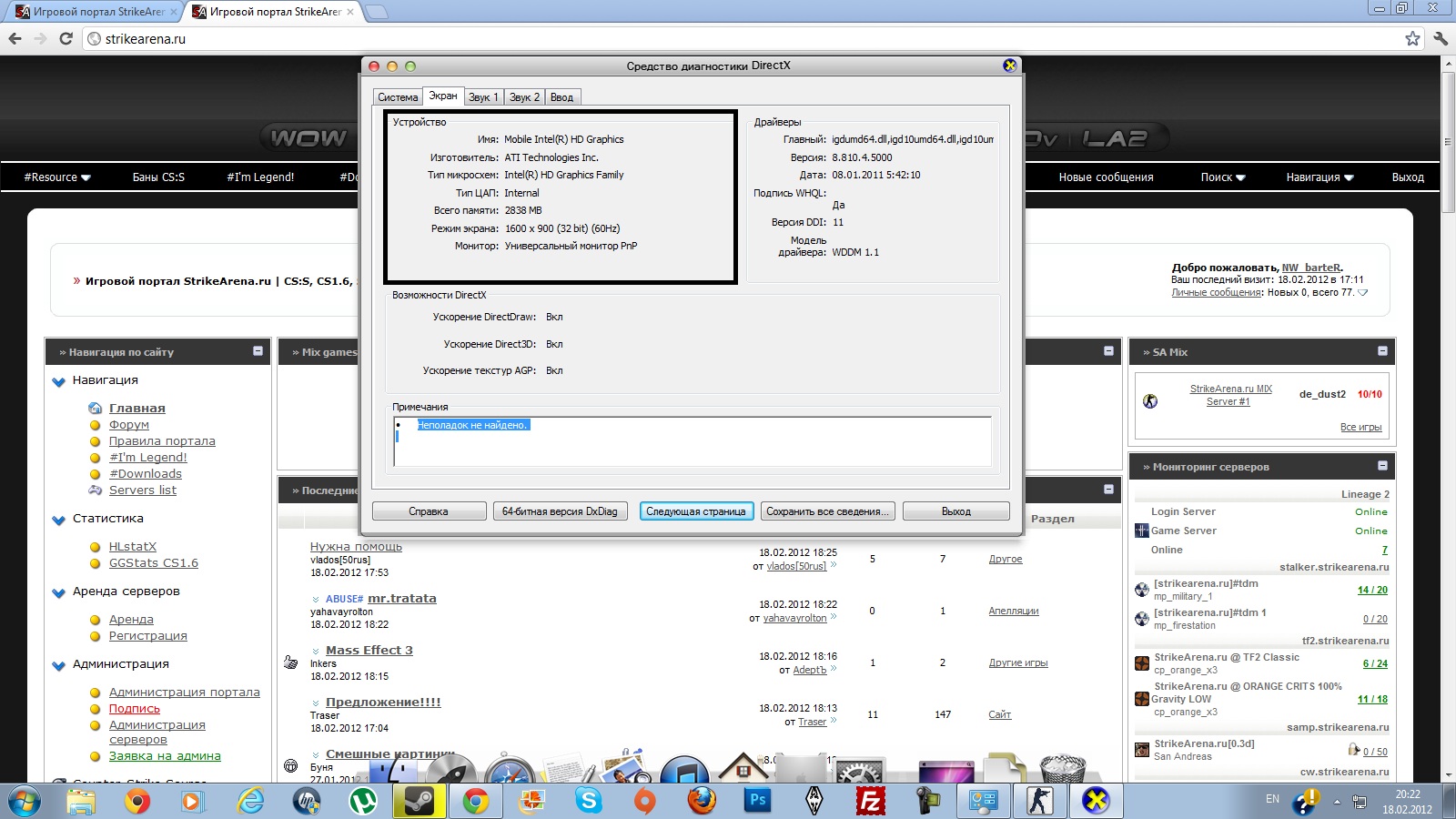Click the X icon in the DirectX title bar
Image resolution: width=1456 pixels, height=819 pixels.
(1009, 66)
